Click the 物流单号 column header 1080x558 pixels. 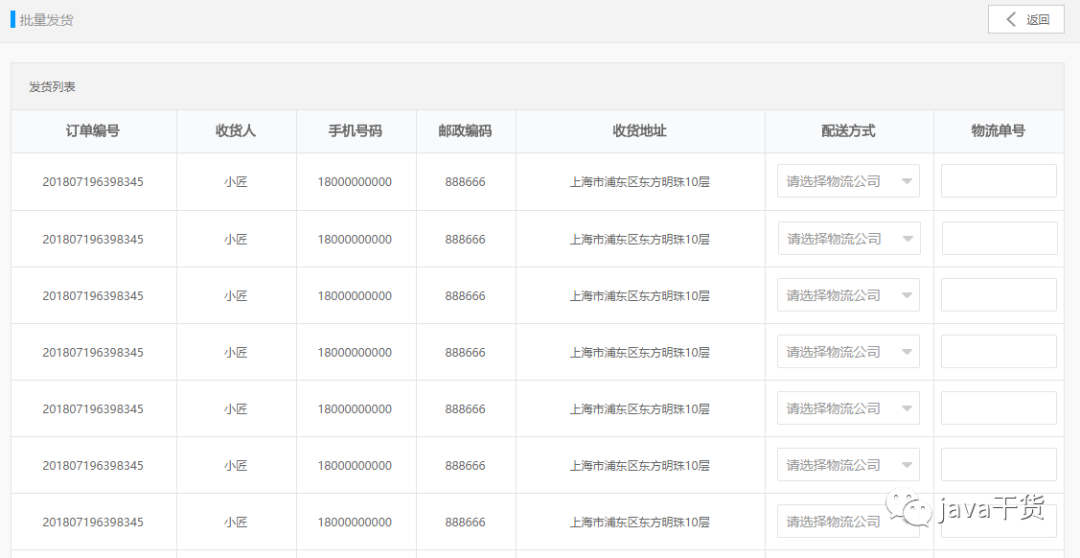tap(998, 131)
